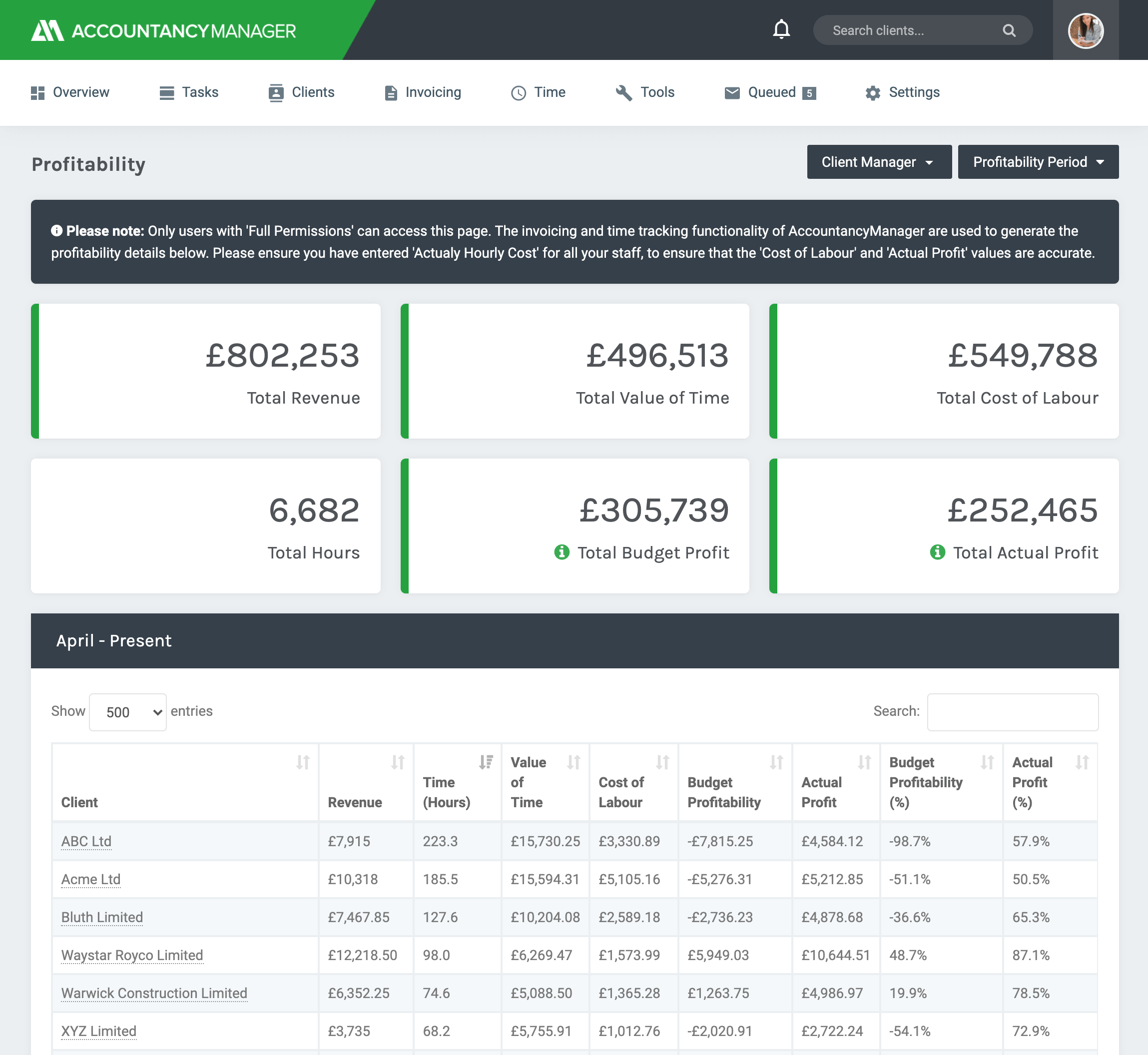Click the £802,253 Total Revenue card
1148x1055 pixels.
(205, 371)
